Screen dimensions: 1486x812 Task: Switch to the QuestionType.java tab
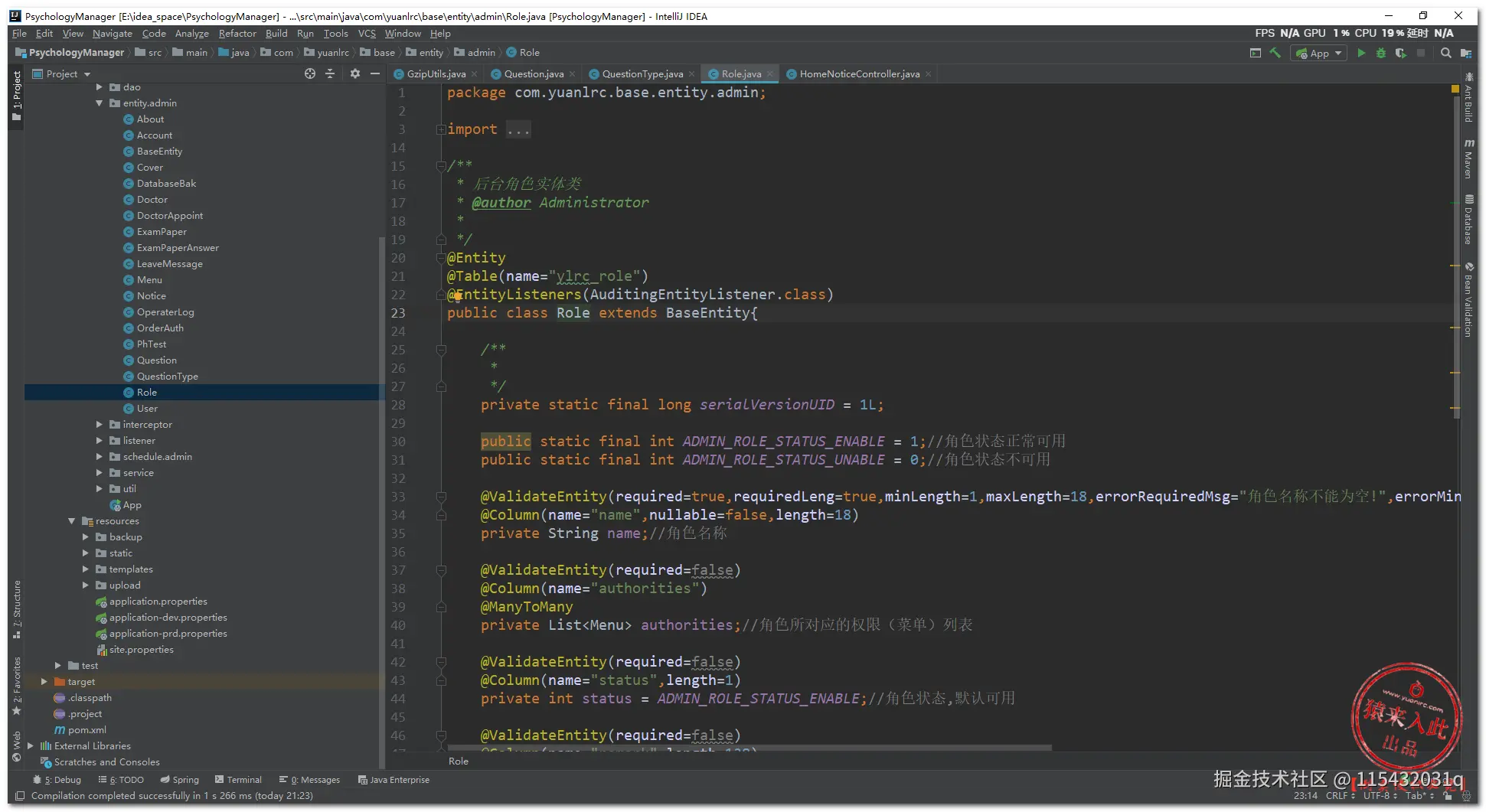pos(642,74)
